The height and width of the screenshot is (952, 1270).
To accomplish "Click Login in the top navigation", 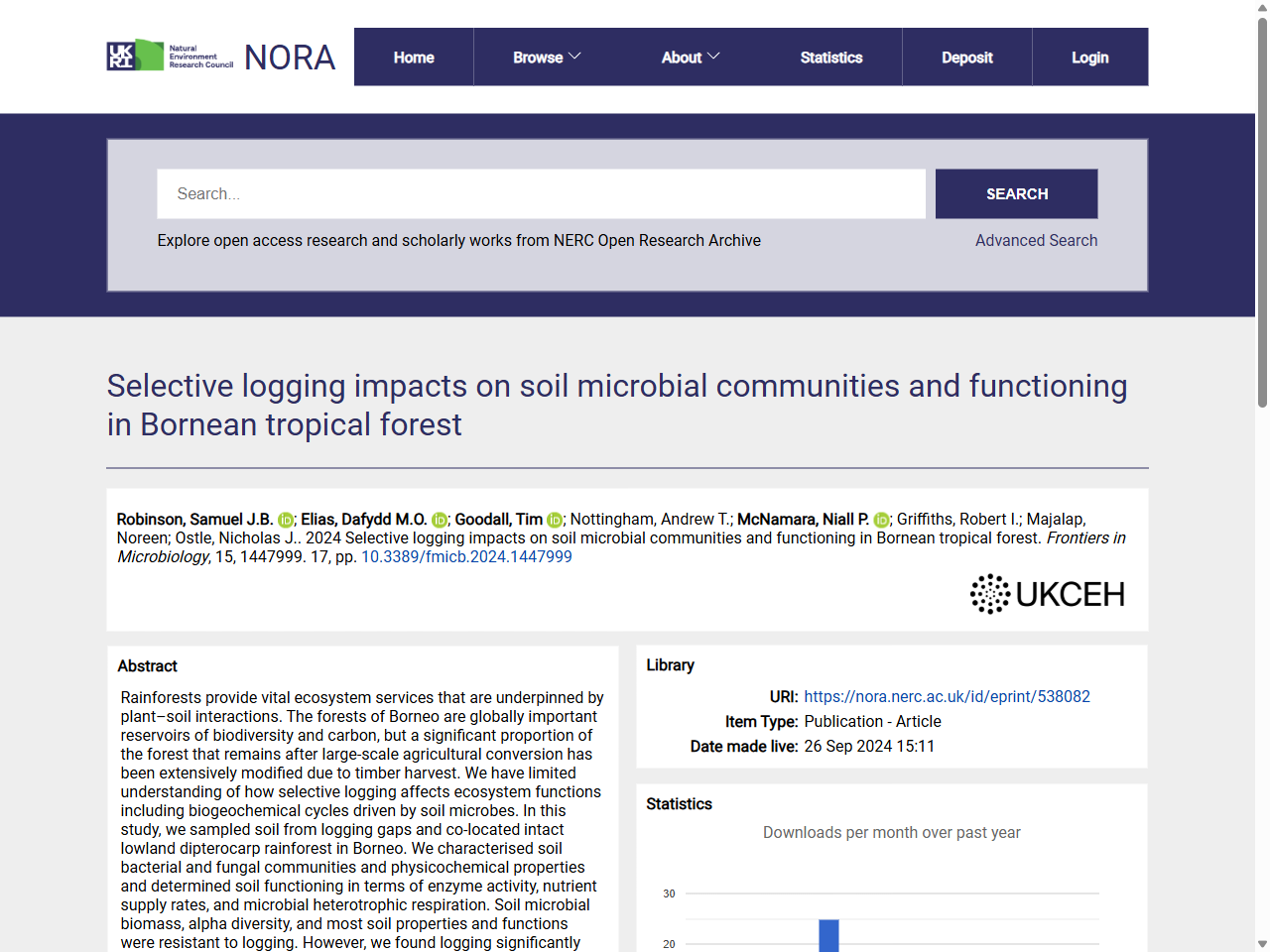I will pyautogui.click(x=1089, y=57).
